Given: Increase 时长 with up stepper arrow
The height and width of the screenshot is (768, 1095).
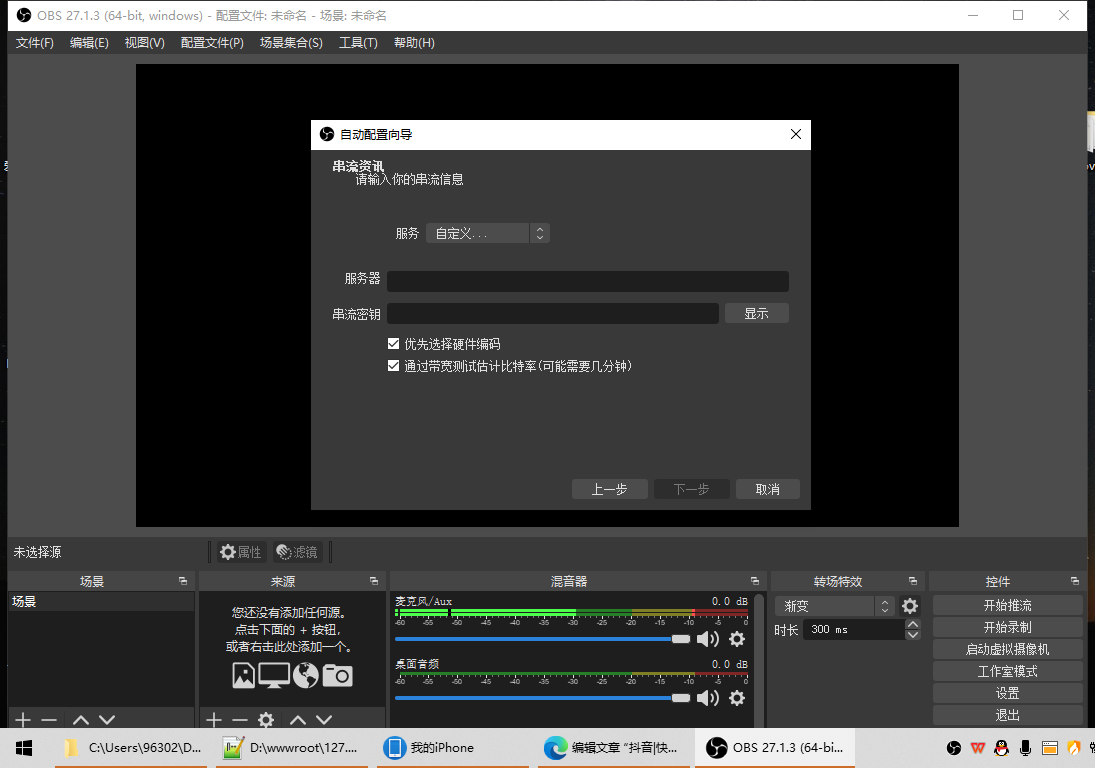Looking at the screenshot, I should [x=913, y=624].
